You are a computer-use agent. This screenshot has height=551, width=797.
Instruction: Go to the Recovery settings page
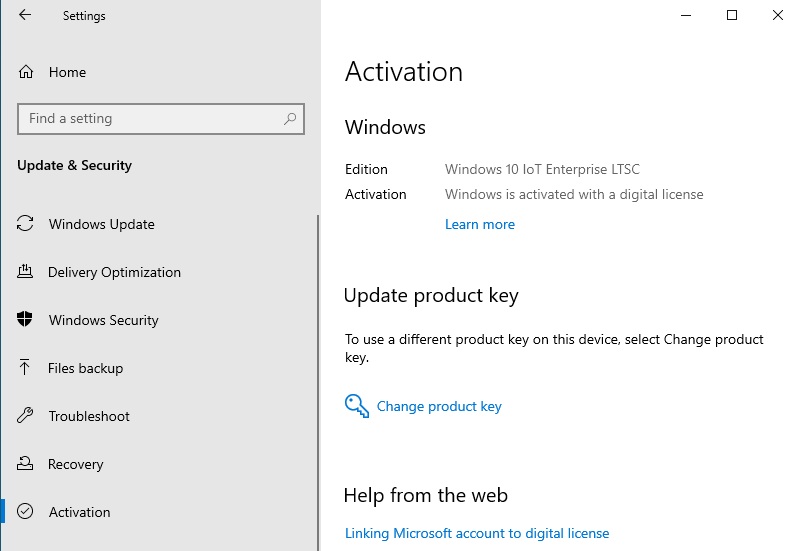[75, 464]
